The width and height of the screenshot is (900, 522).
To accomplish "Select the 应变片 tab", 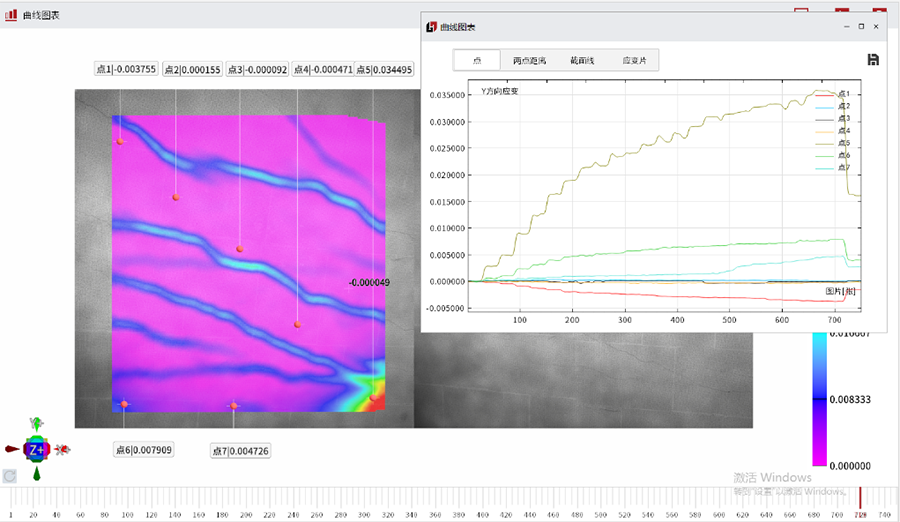I will tap(634, 61).
